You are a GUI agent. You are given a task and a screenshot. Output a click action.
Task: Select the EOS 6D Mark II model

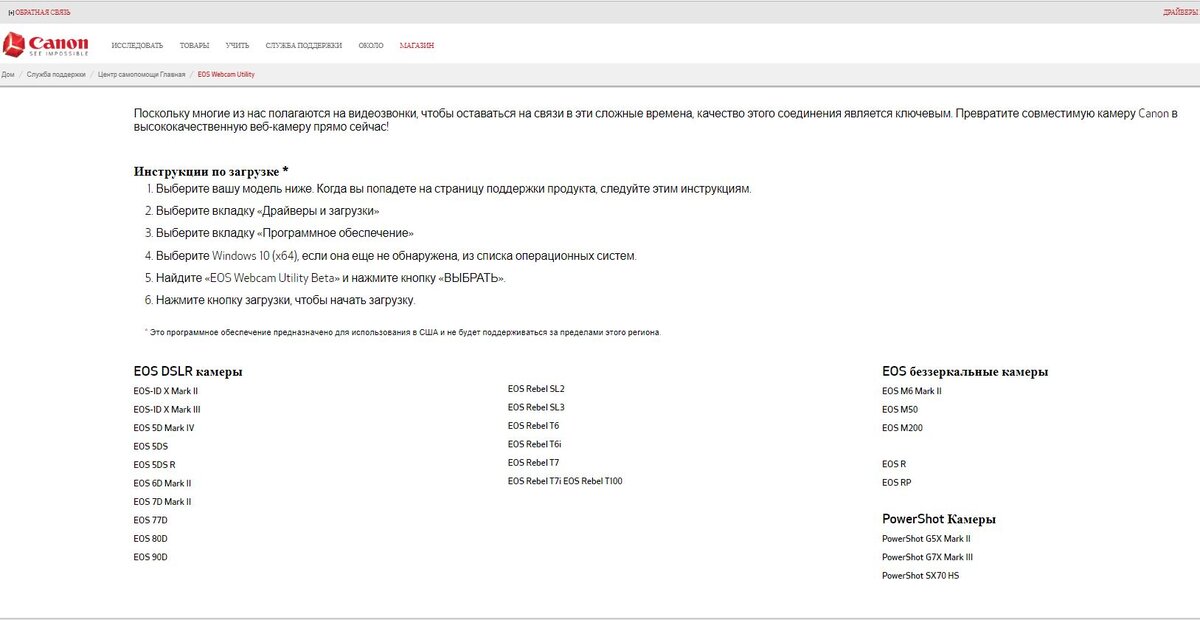point(162,483)
